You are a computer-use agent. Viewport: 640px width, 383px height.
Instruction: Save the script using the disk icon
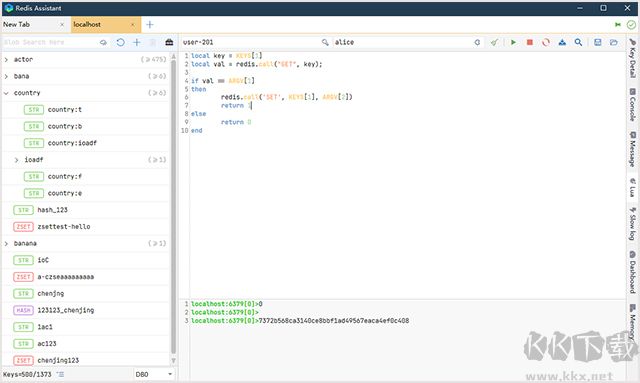point(598,42)
